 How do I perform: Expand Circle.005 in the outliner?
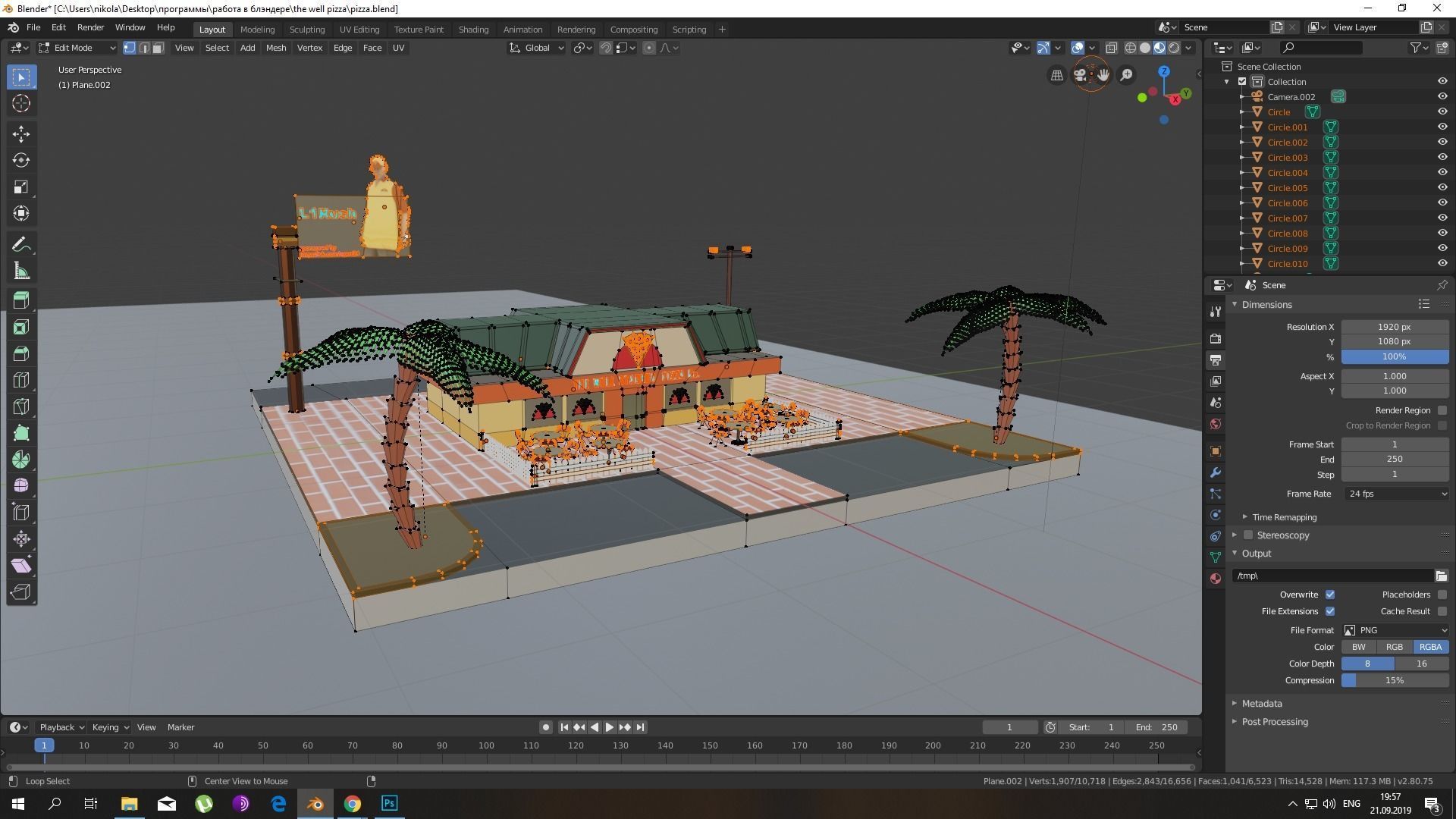[x=1242, y=188]
